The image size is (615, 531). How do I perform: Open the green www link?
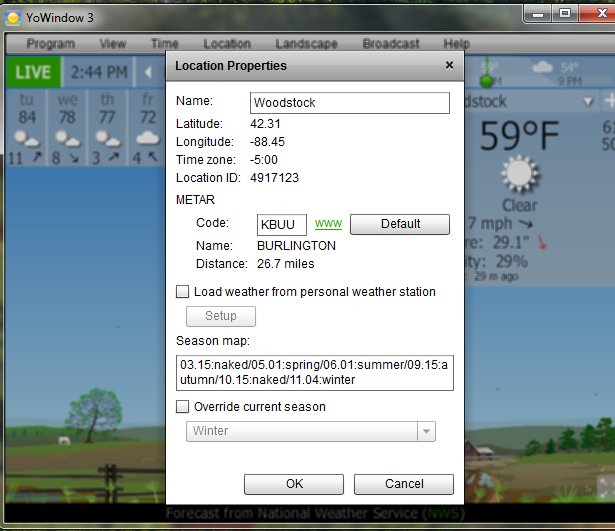(x=328, y=224)
